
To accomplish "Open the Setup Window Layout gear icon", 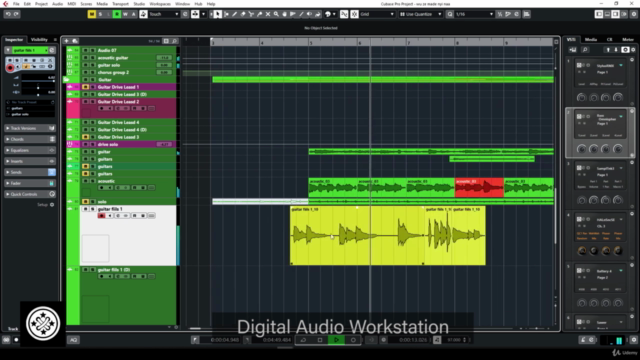I will pos(634,14).
